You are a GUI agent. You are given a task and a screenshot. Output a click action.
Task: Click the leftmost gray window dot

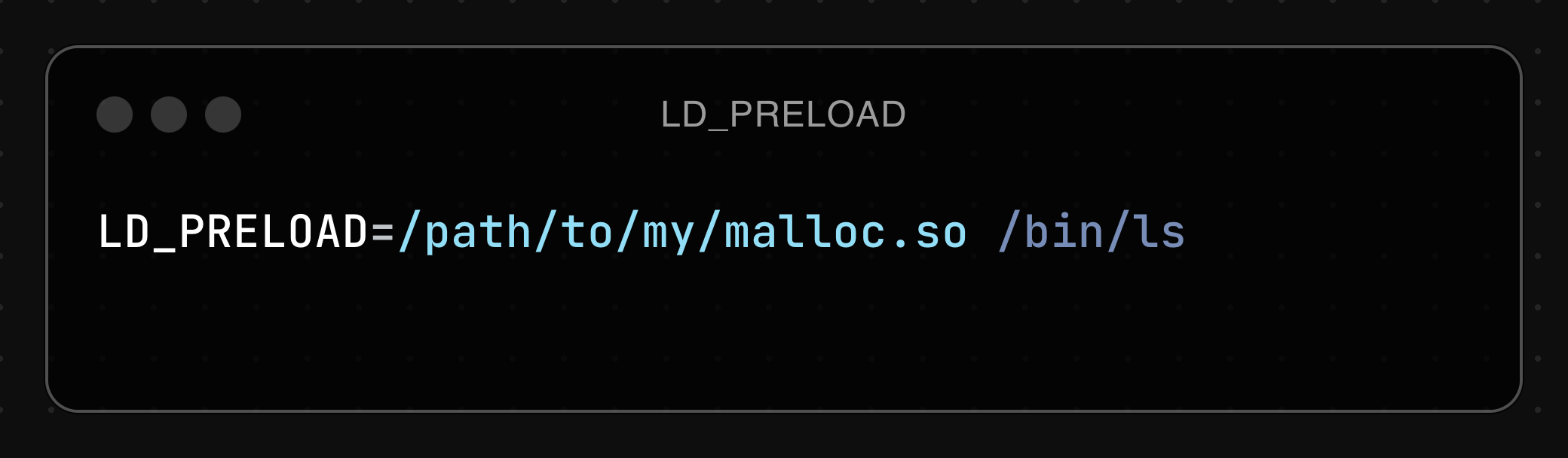point(115,114)
